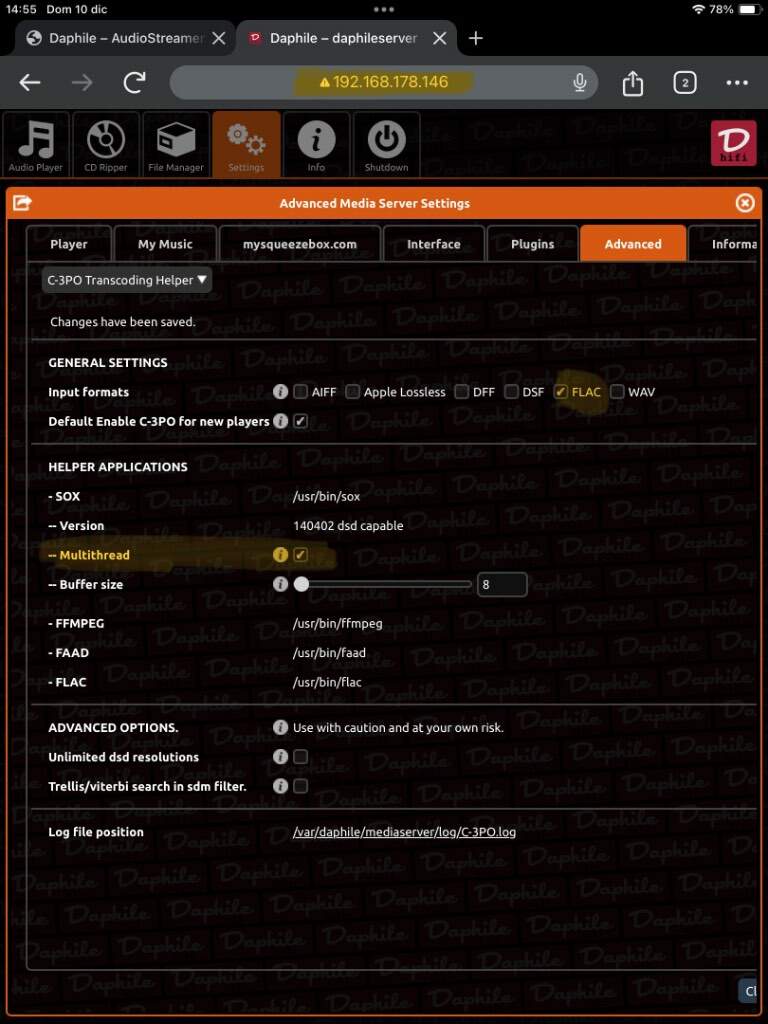Show info for Multithread option
Image resolution: width=768 pixels, height=1024 pixels.
click(x=280, y=554)
